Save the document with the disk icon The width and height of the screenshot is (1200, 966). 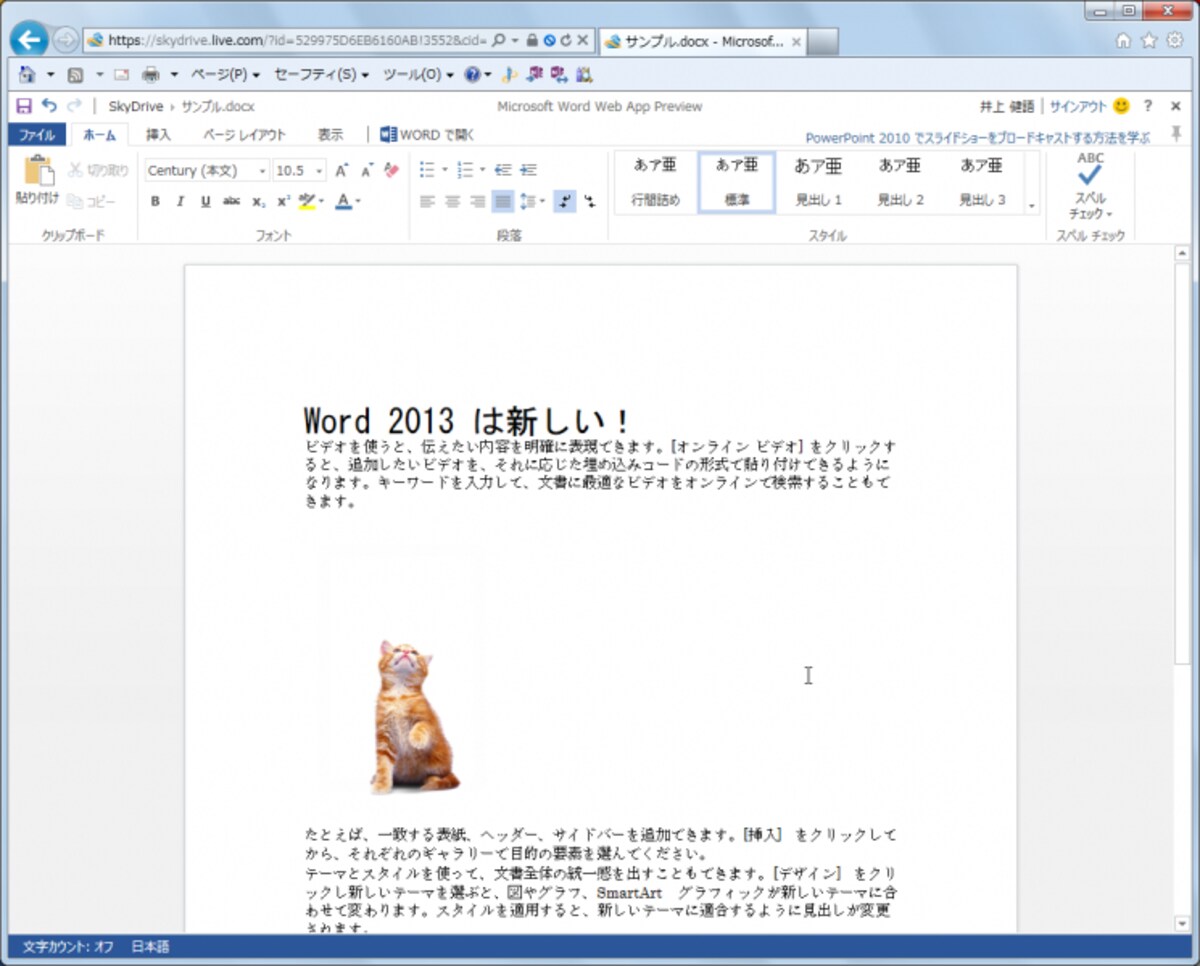pos(25,106)
